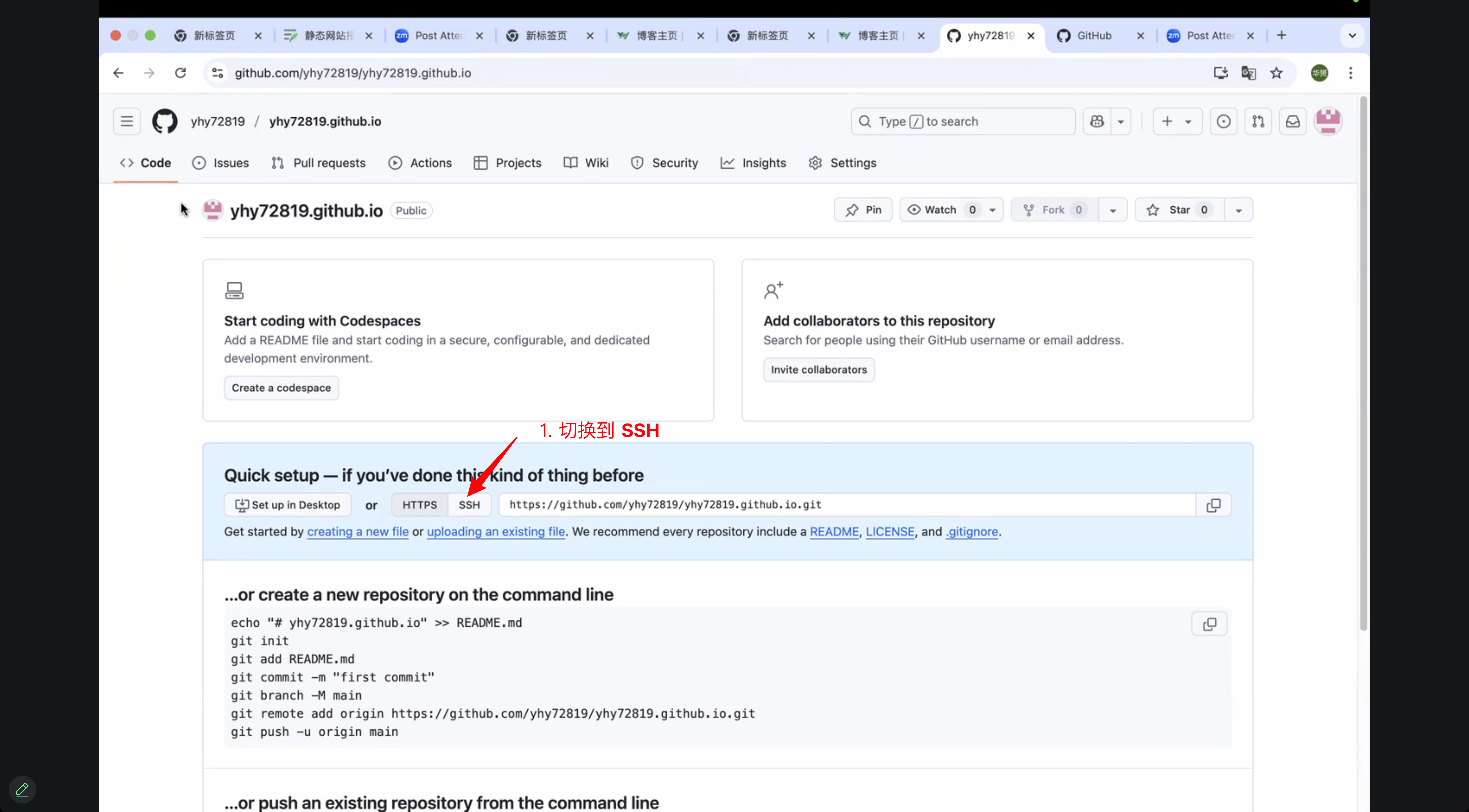Select the clone URL text field

(x=848, y=505)
